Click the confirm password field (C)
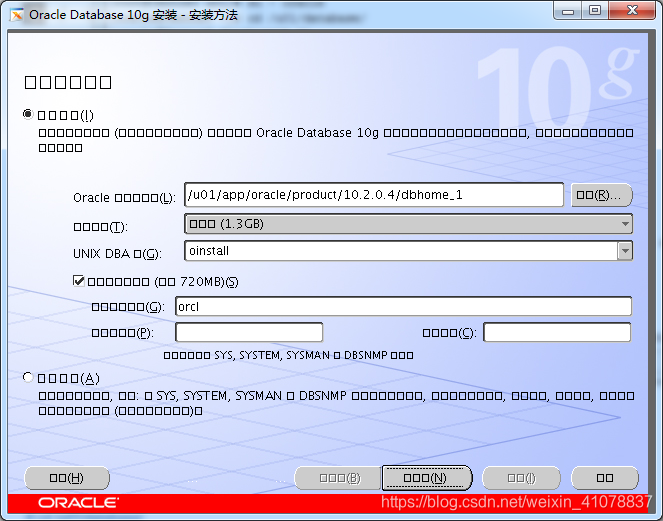This screenshot has height=521, width=663. pos(557,332)
